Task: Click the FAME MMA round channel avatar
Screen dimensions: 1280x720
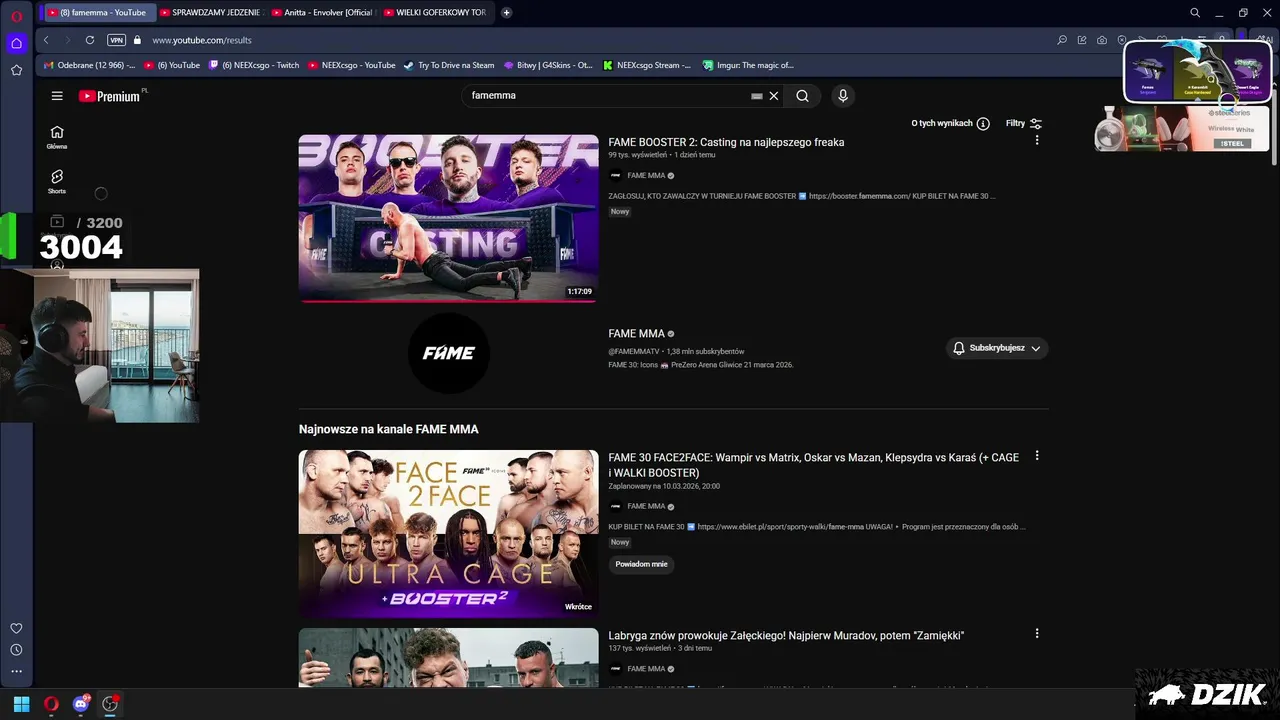Action: coord(448,353)
